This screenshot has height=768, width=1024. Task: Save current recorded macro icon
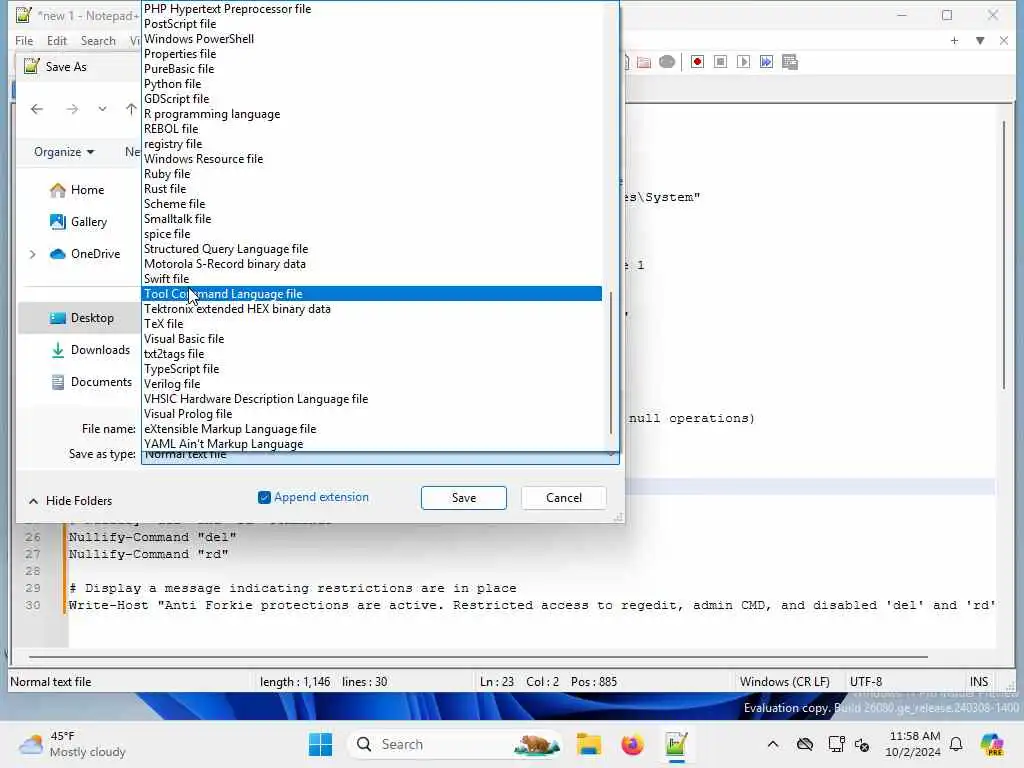(790, 62)
